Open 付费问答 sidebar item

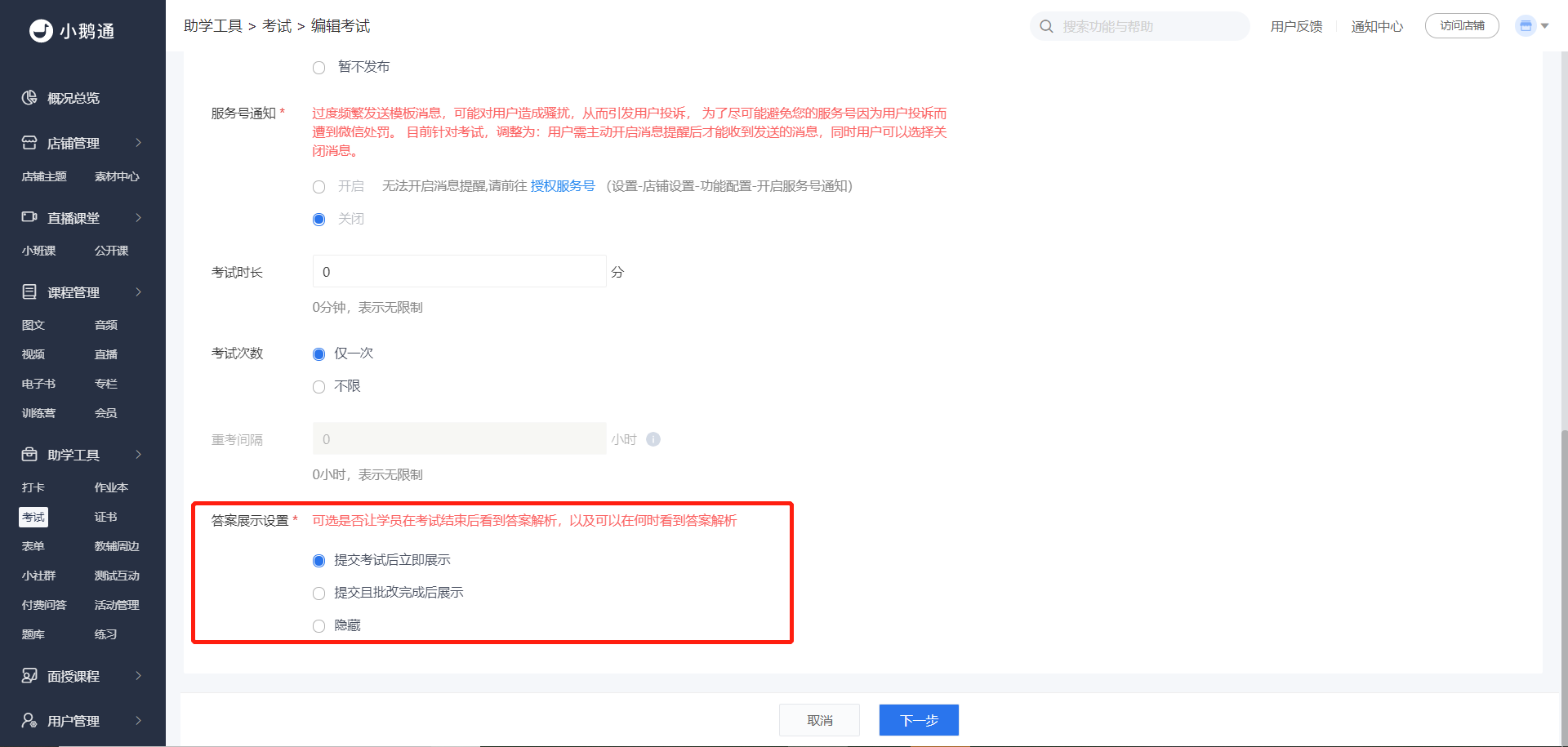tap(44, 605)
